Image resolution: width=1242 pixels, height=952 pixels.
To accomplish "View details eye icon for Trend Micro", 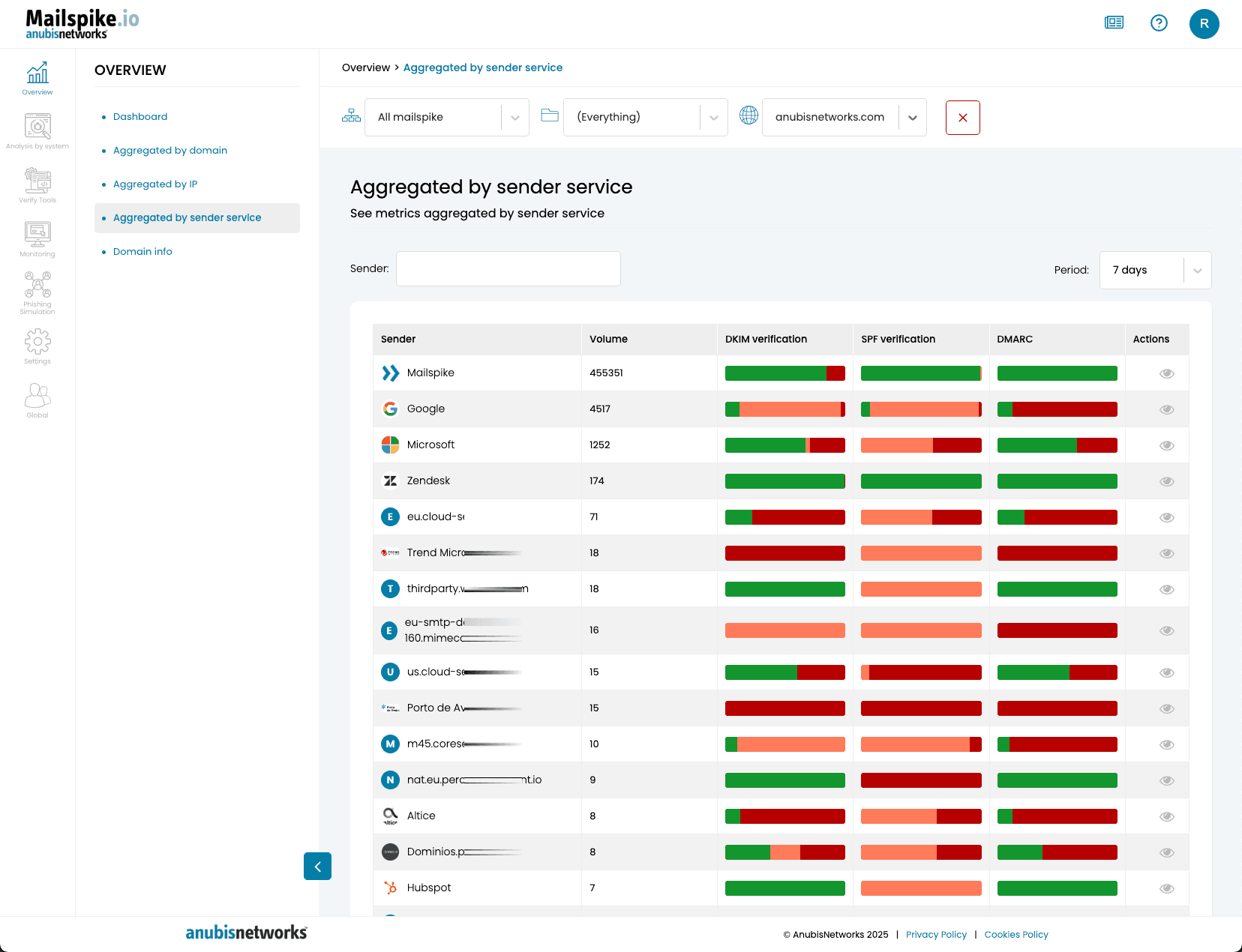I will (x=1167, y=554).
